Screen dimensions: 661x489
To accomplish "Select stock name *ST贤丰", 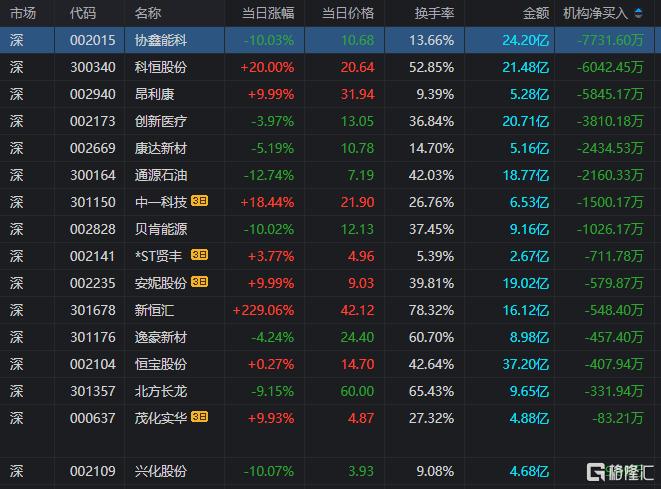I will [159, 256].
